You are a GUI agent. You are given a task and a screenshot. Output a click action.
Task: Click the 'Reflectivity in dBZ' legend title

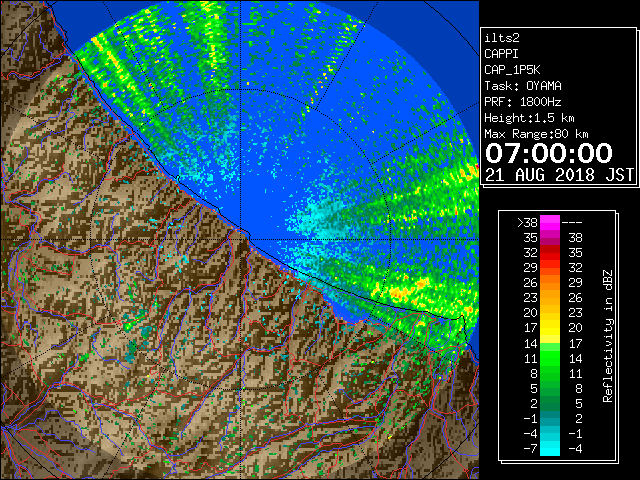pos(608,336)
